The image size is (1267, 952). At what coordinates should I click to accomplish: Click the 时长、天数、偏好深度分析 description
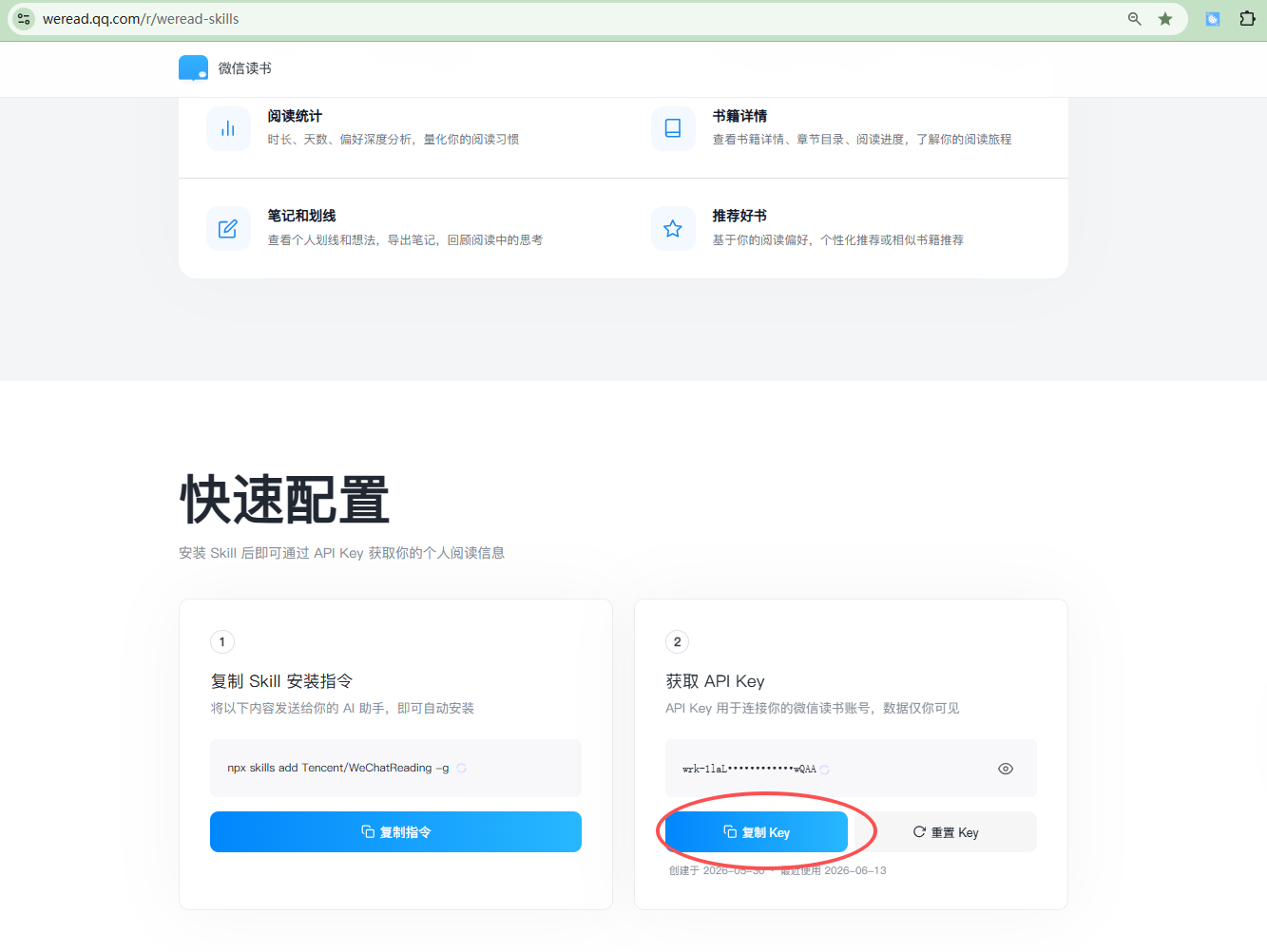click(x=393, y=140)
